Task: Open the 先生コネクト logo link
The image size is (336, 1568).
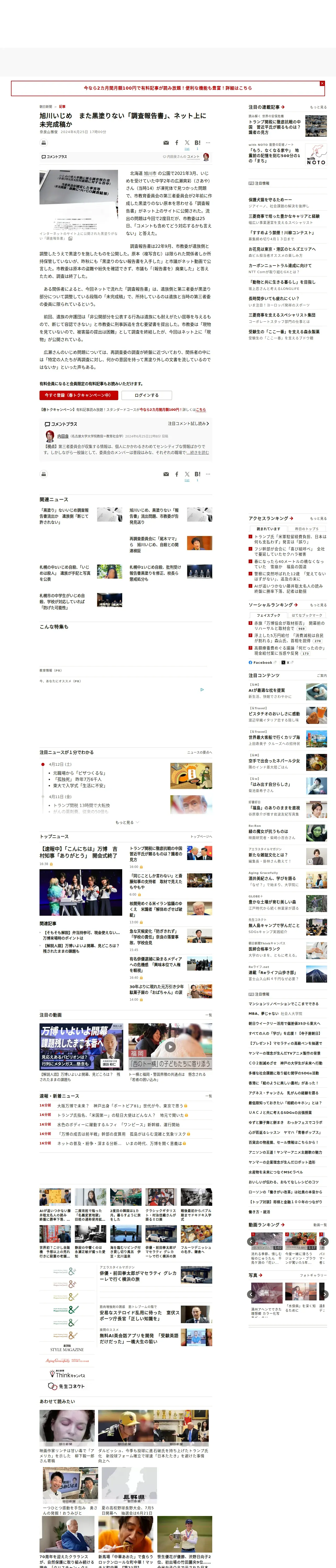Action: tap(67, 1386)
